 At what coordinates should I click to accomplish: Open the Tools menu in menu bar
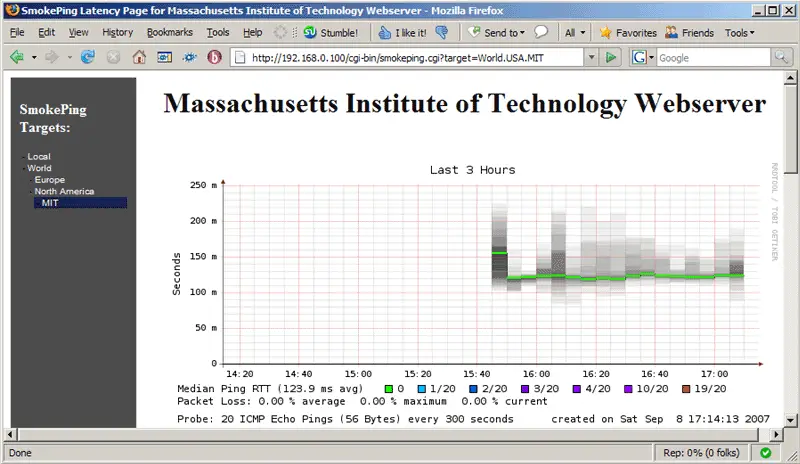[x=218, y=33]
